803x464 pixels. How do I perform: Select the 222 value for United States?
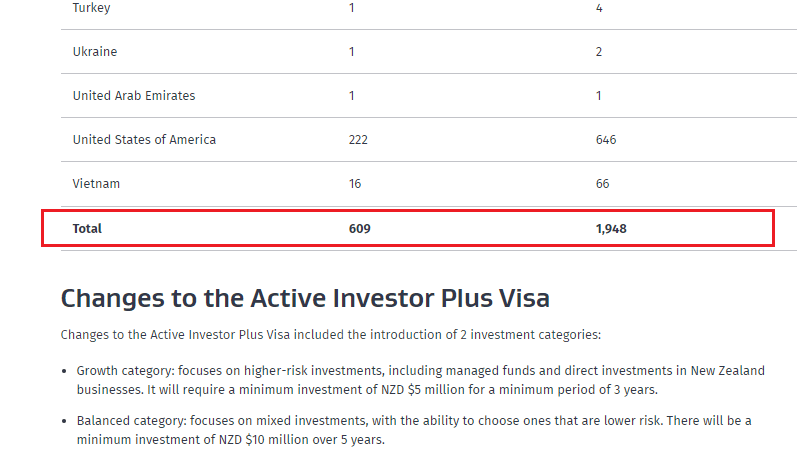pyautogui.click(x=358, y=140)
